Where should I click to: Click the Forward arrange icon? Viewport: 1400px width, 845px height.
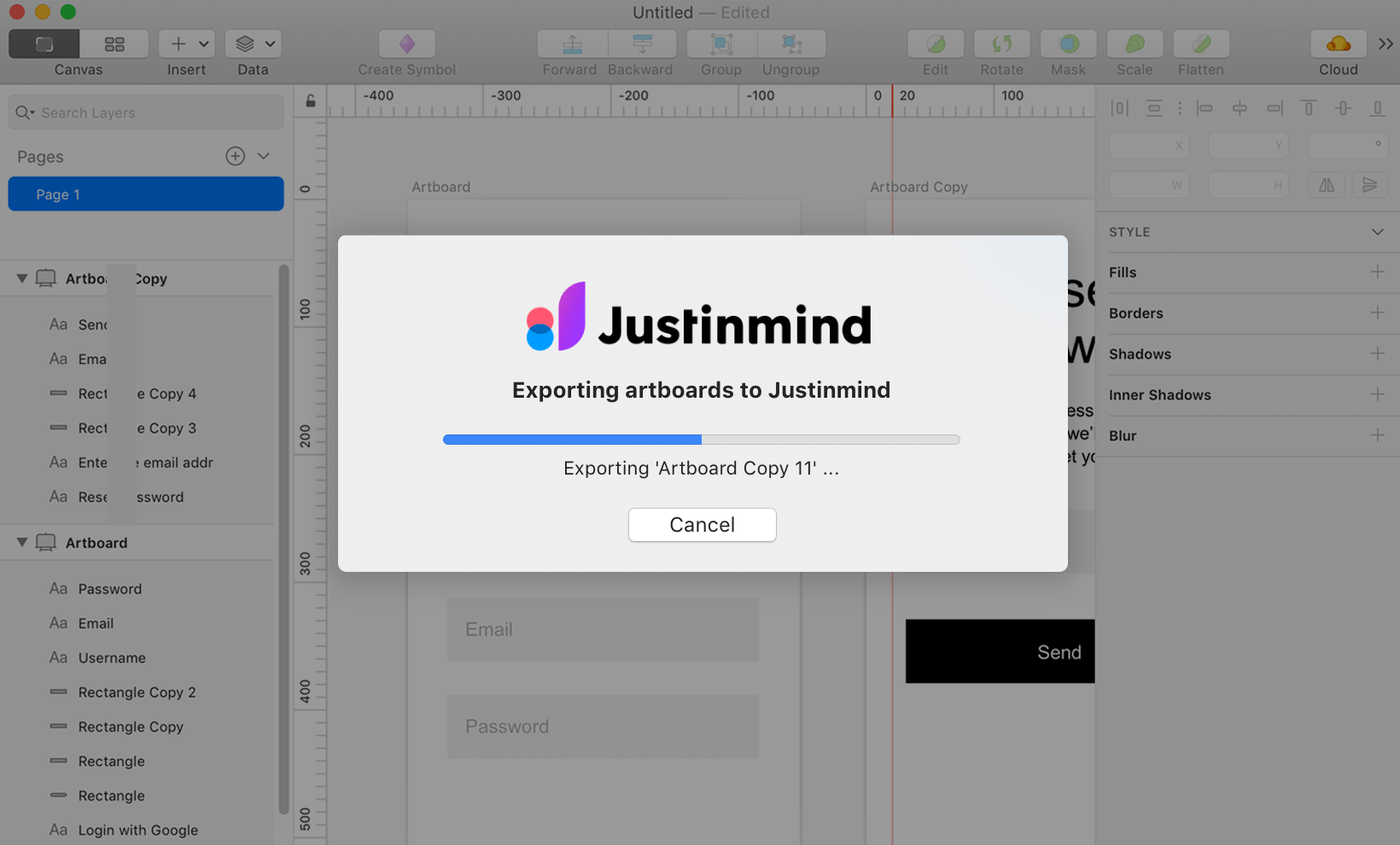[573, 44]
